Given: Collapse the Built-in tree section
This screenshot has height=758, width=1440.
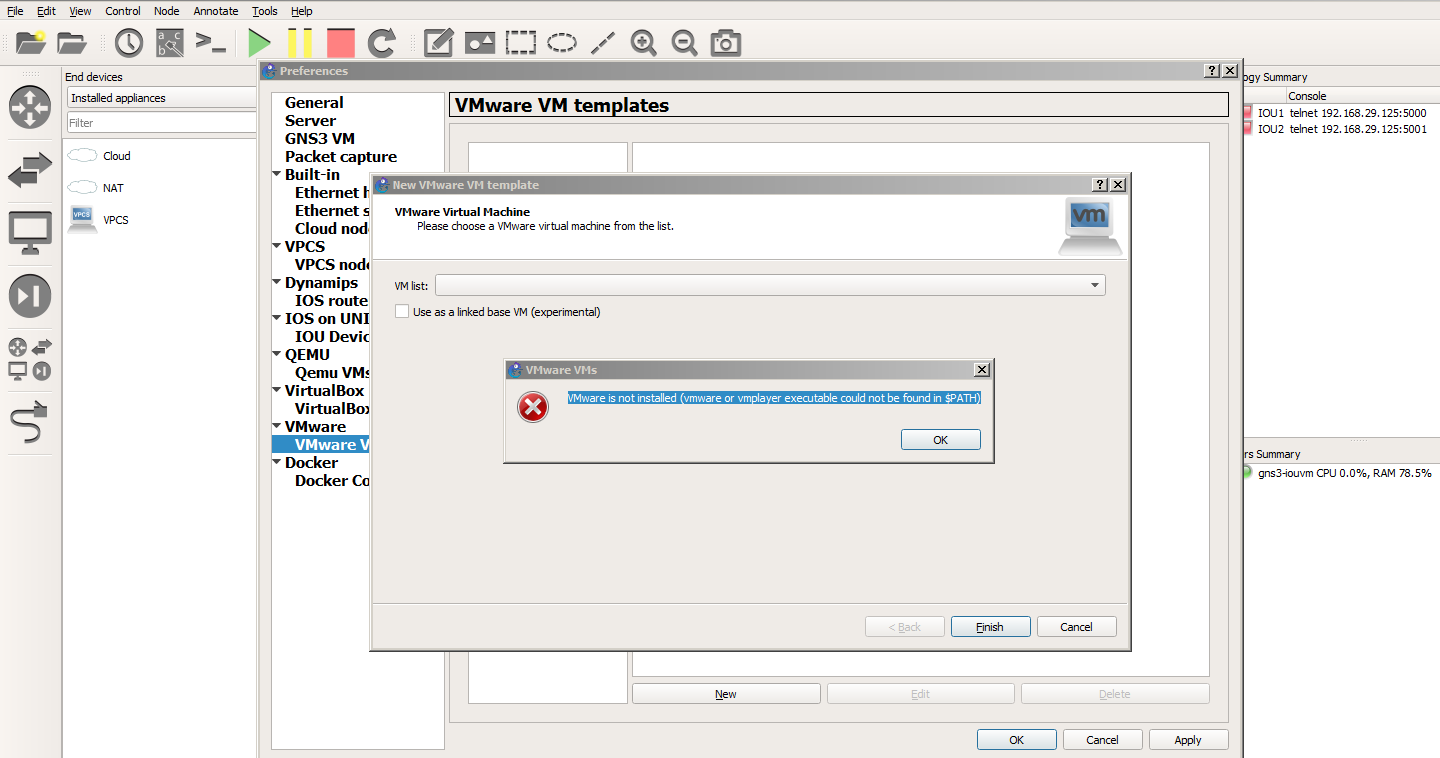Looking at the screenshot, I should click(x=277, y=175).
